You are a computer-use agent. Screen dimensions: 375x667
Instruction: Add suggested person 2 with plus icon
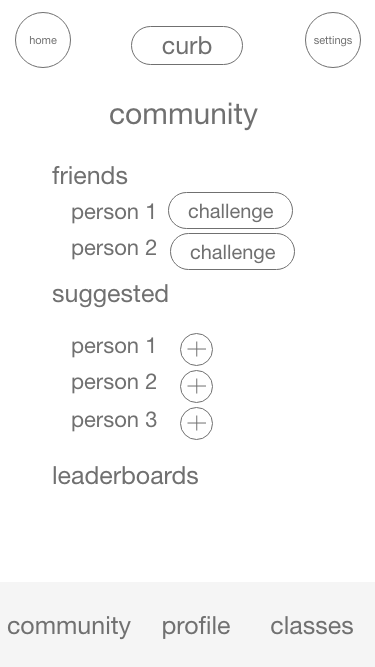point(196,386)
